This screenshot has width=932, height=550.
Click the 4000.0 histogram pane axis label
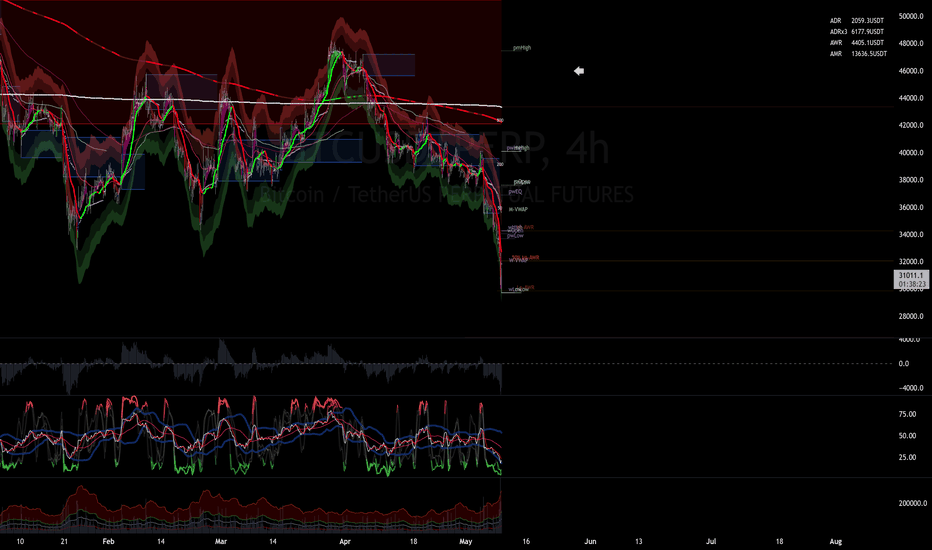point(911,340)
